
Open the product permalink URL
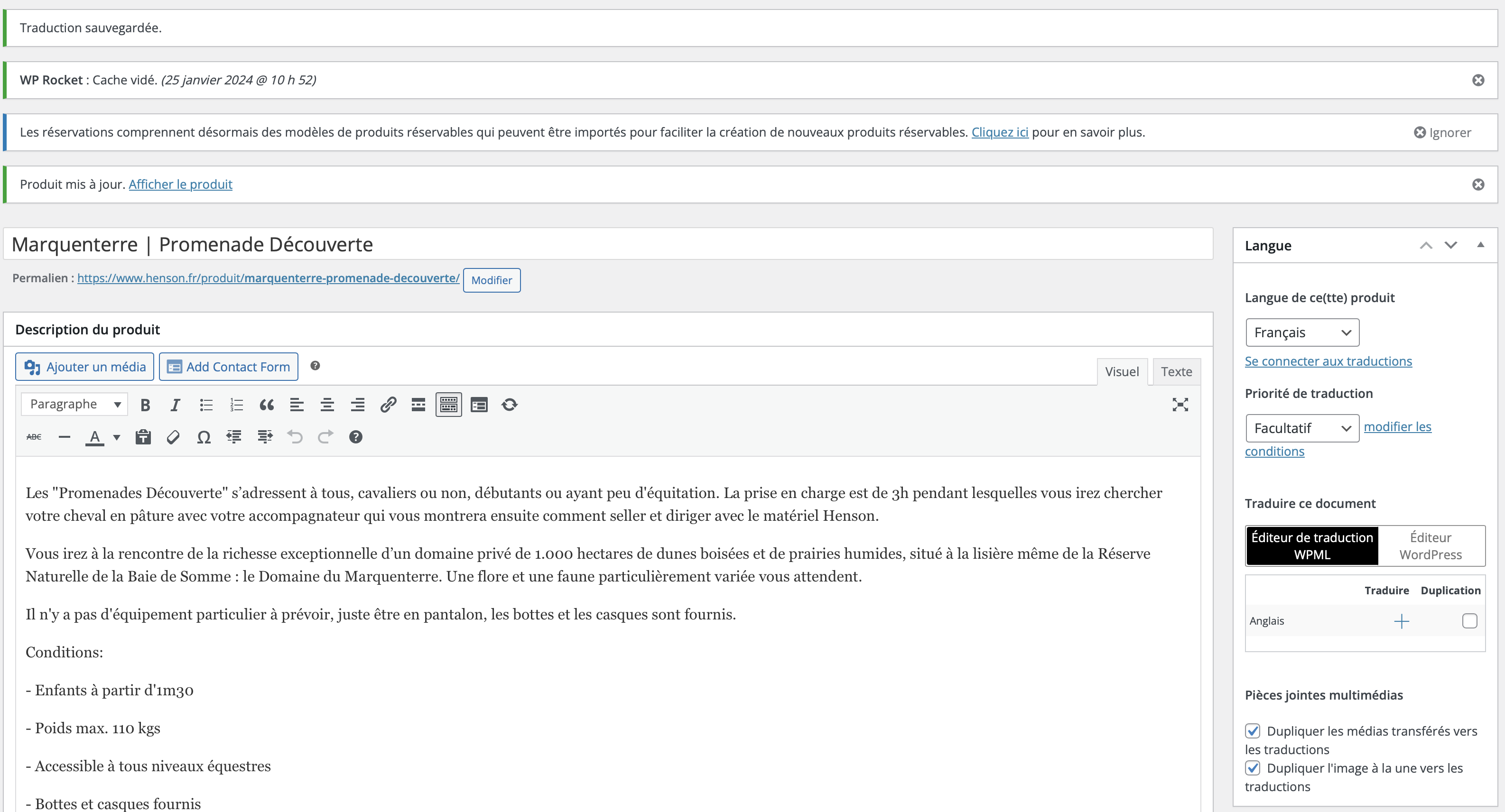point(268,278)
